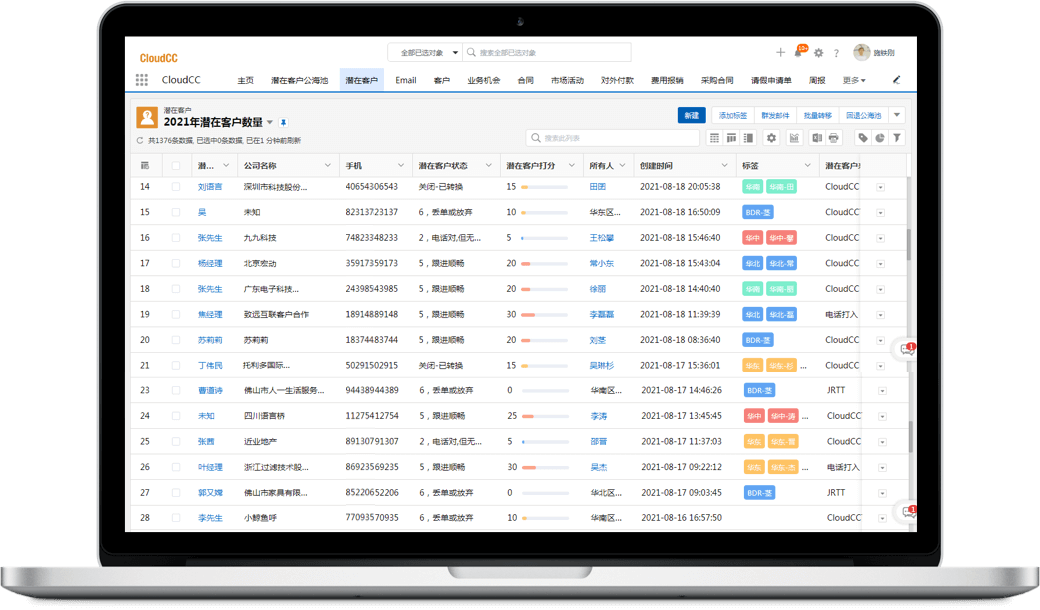Open the Email tab
This screenshot has width=1040, height=610.
coord(405,80)
